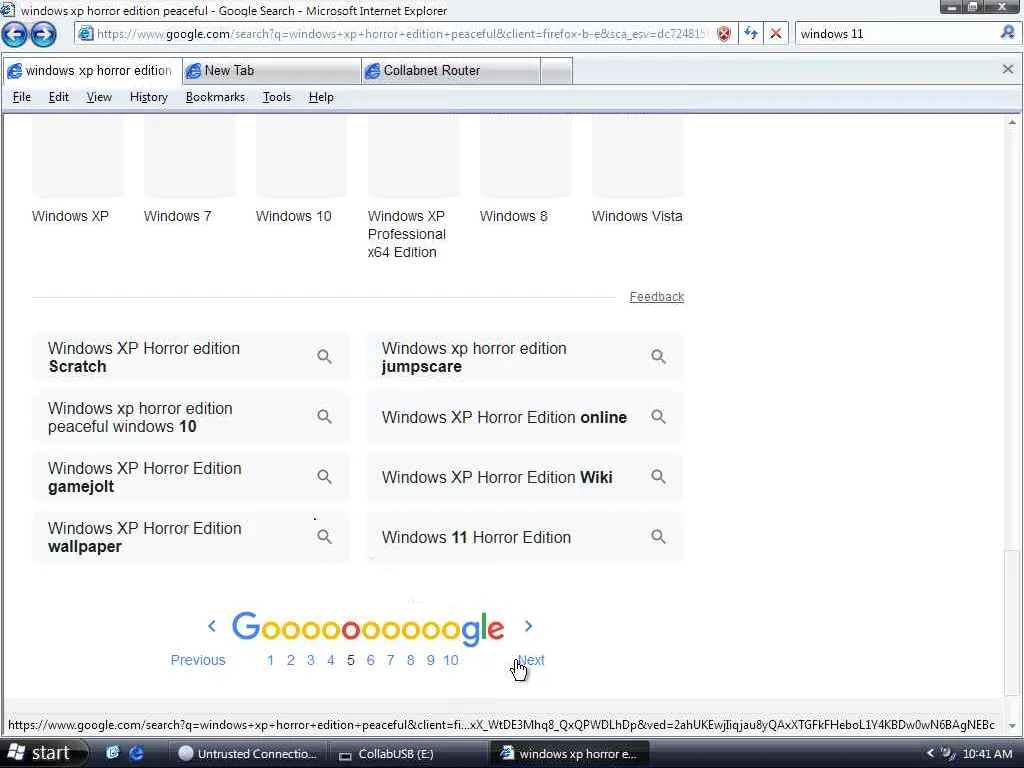Go to results page 7
The height and width of the screenshot is (768, 1024).
391,660
